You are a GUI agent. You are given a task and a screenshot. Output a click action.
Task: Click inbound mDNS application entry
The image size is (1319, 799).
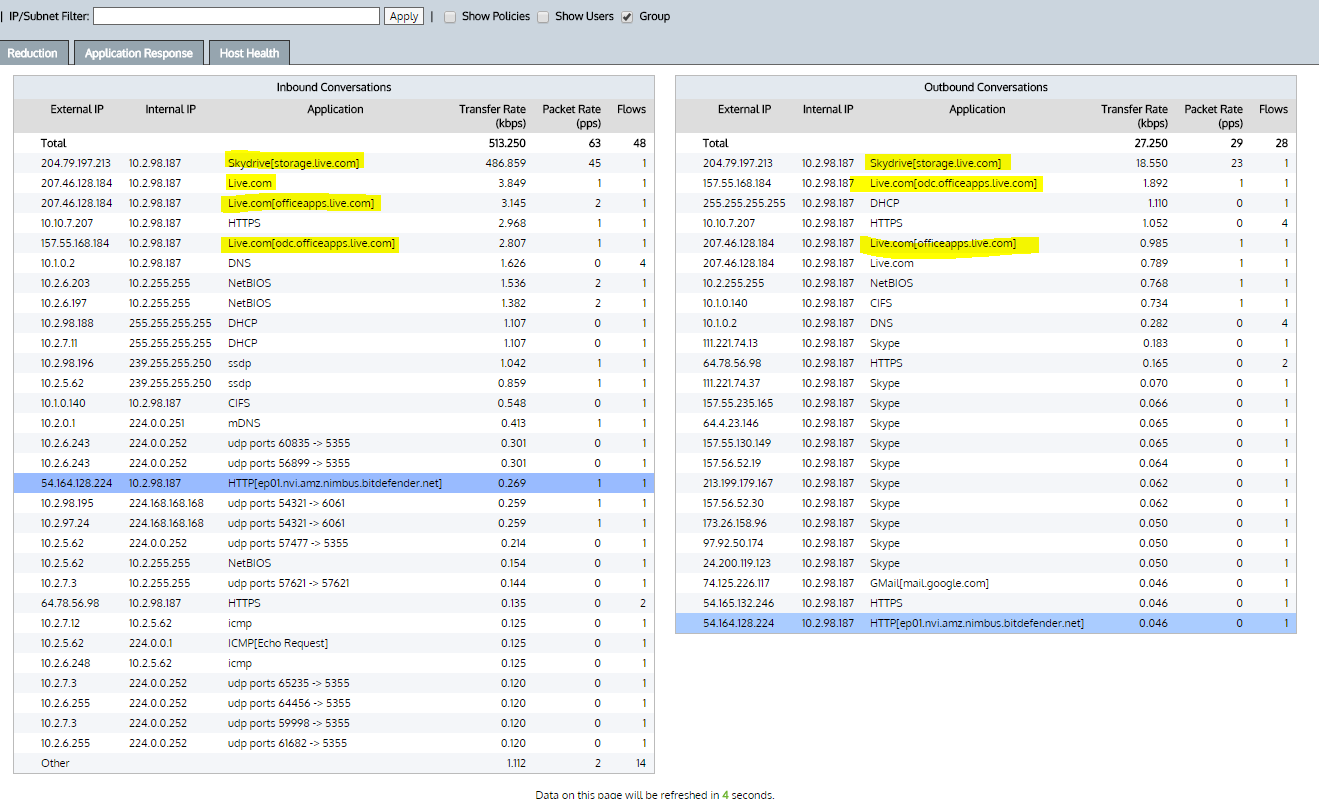[x=244, y=423]
